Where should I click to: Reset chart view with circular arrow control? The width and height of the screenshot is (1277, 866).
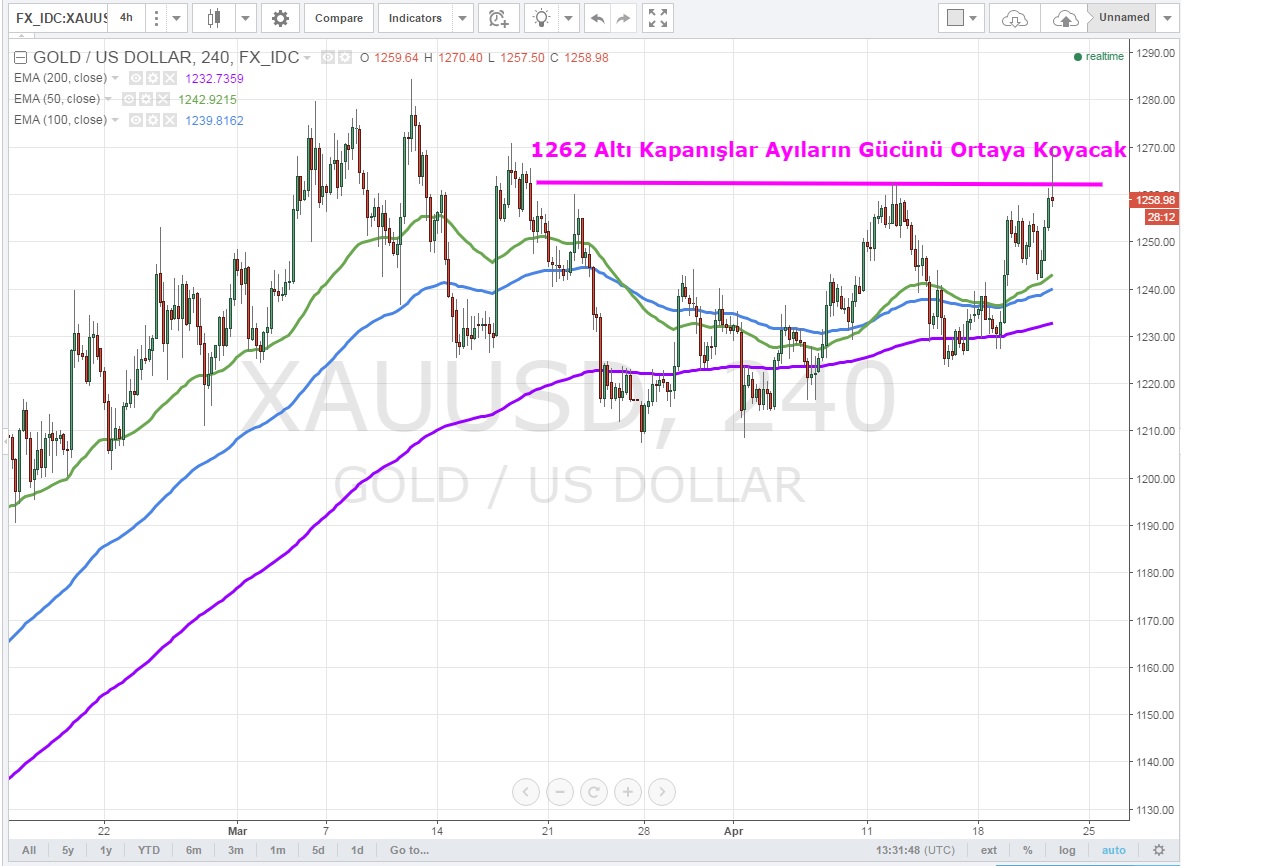pyautogui.click(x=594, y=792)
